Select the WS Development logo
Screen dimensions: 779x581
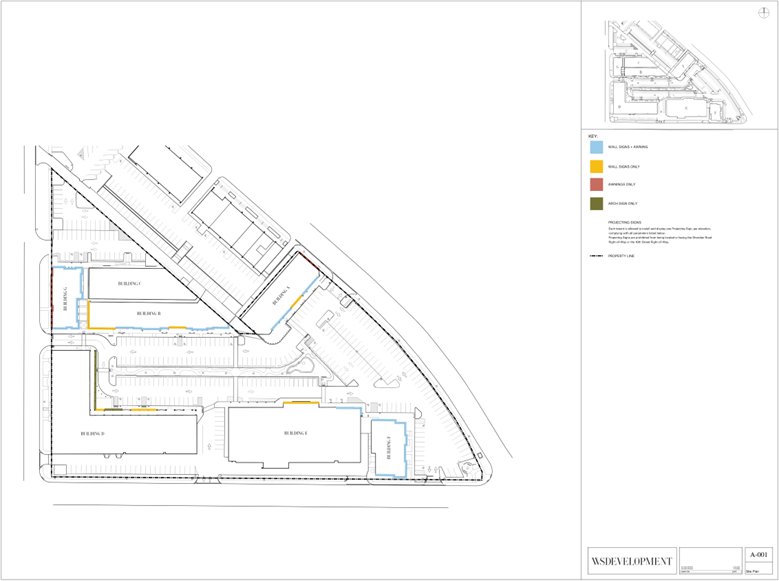click(x=631, y=560)
